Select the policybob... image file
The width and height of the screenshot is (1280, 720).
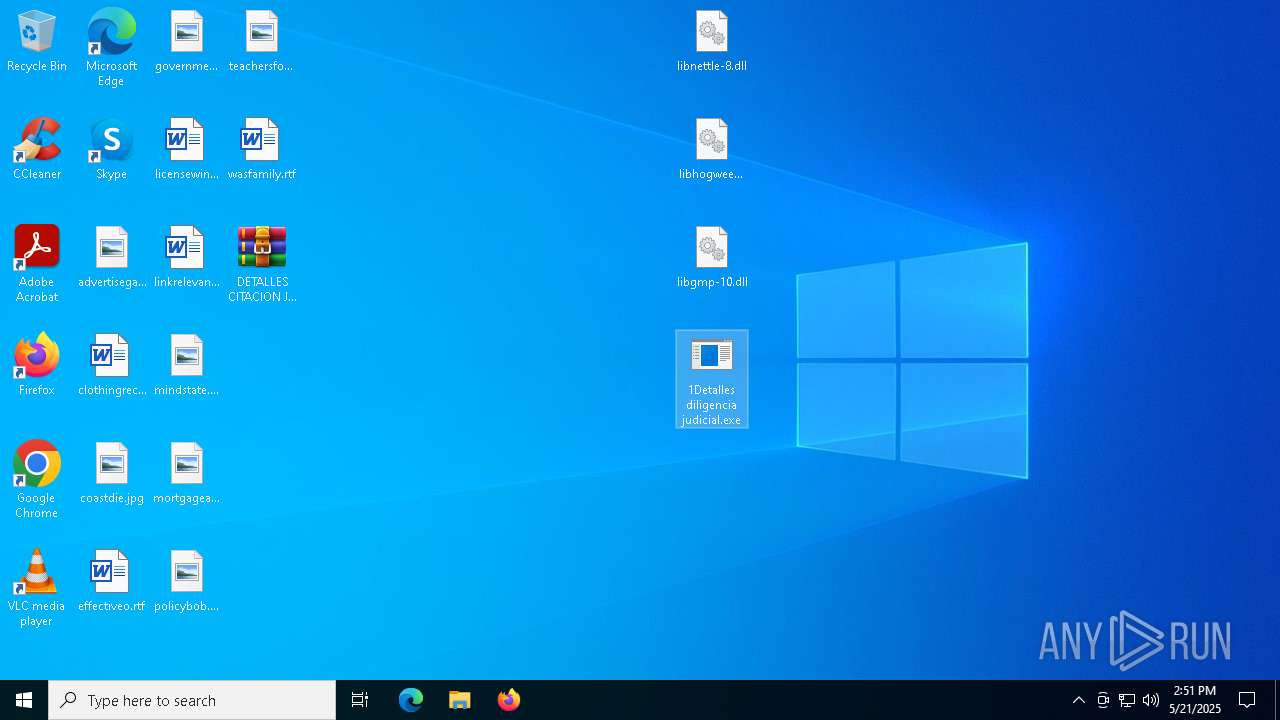(186, 582)
